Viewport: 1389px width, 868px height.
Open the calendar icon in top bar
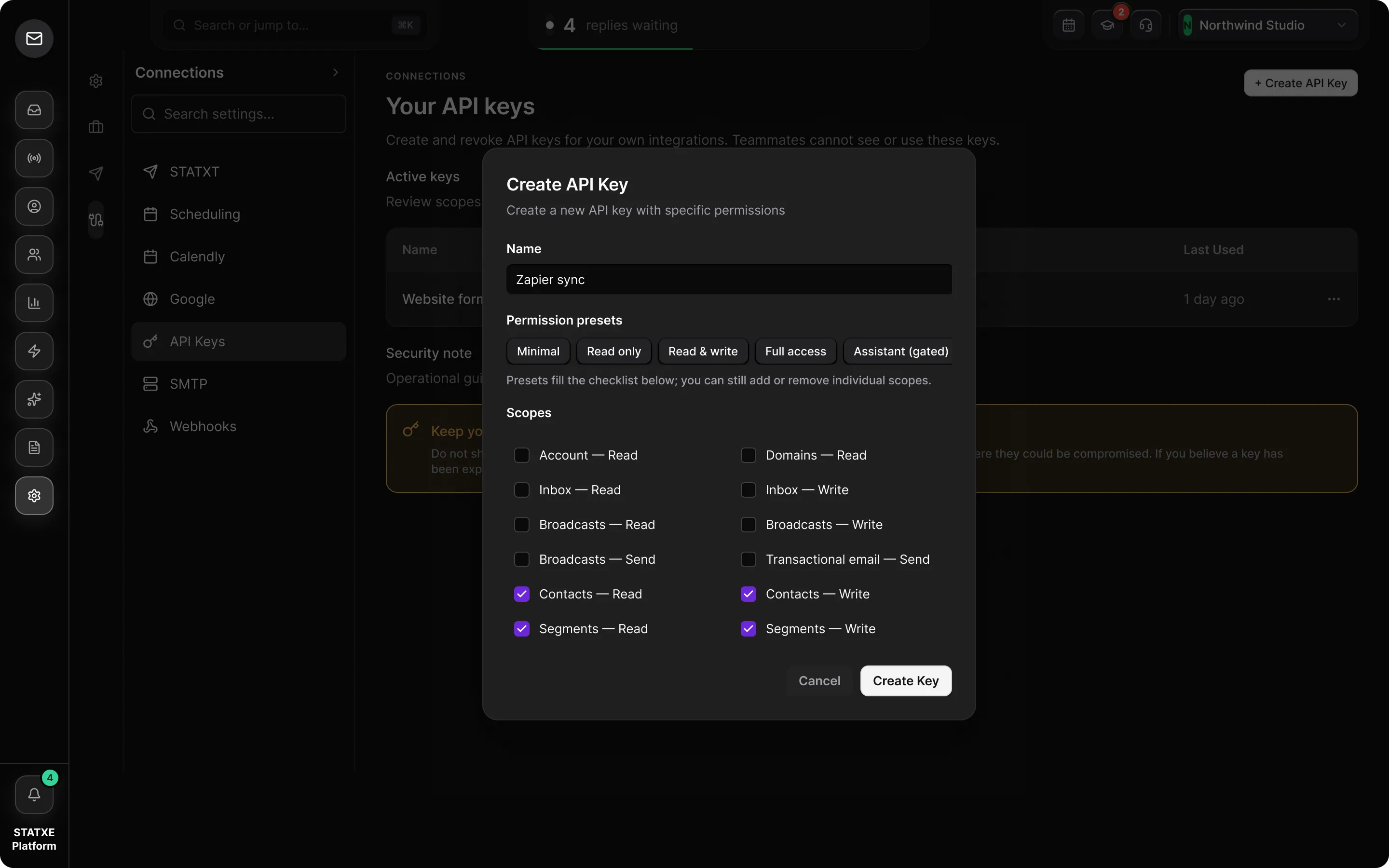1068,25
